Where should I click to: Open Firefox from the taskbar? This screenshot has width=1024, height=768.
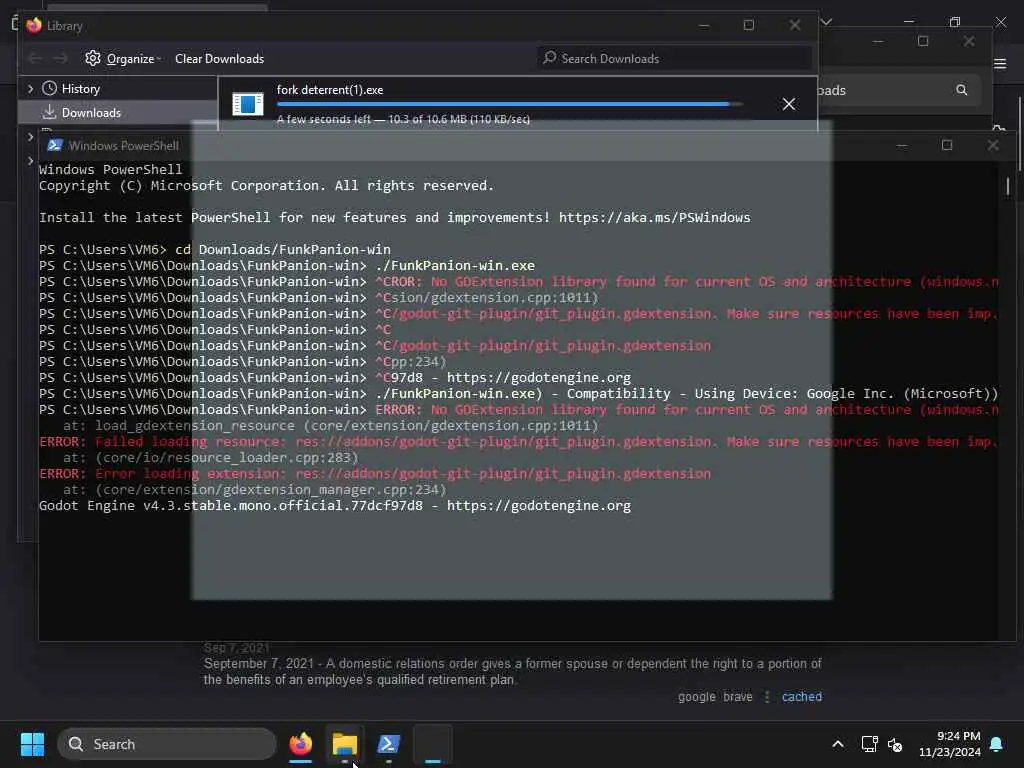pyautogui.click(x=300, y=744)
